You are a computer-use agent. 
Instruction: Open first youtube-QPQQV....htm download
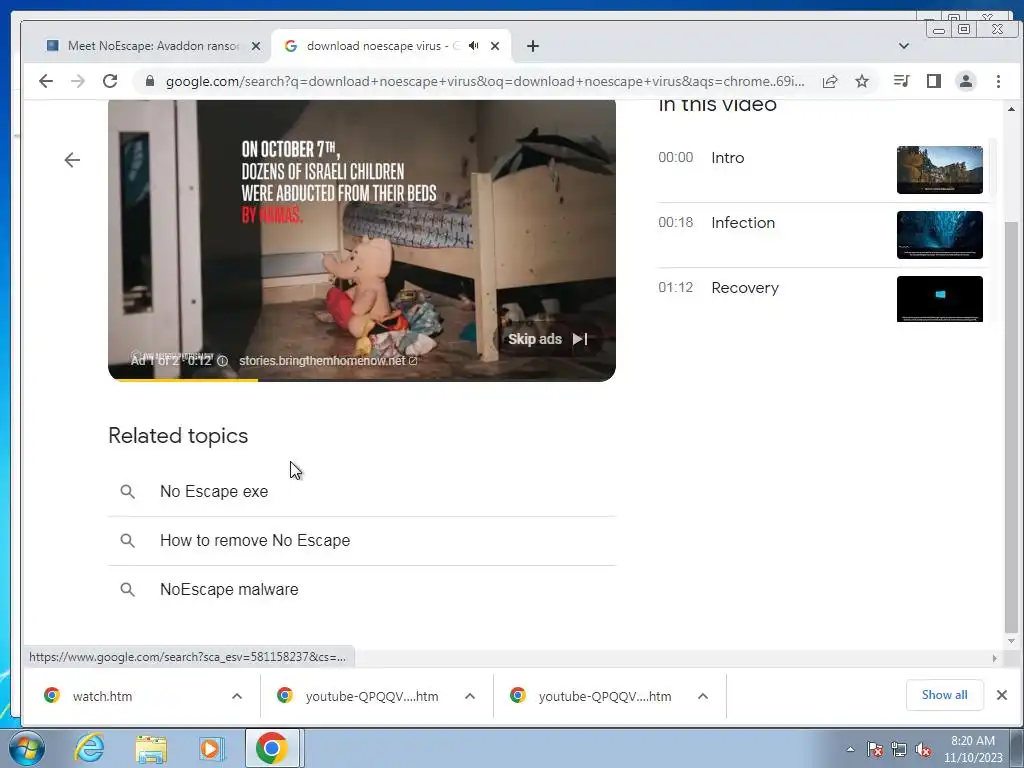pyautogui.click(x=371, y=696)
